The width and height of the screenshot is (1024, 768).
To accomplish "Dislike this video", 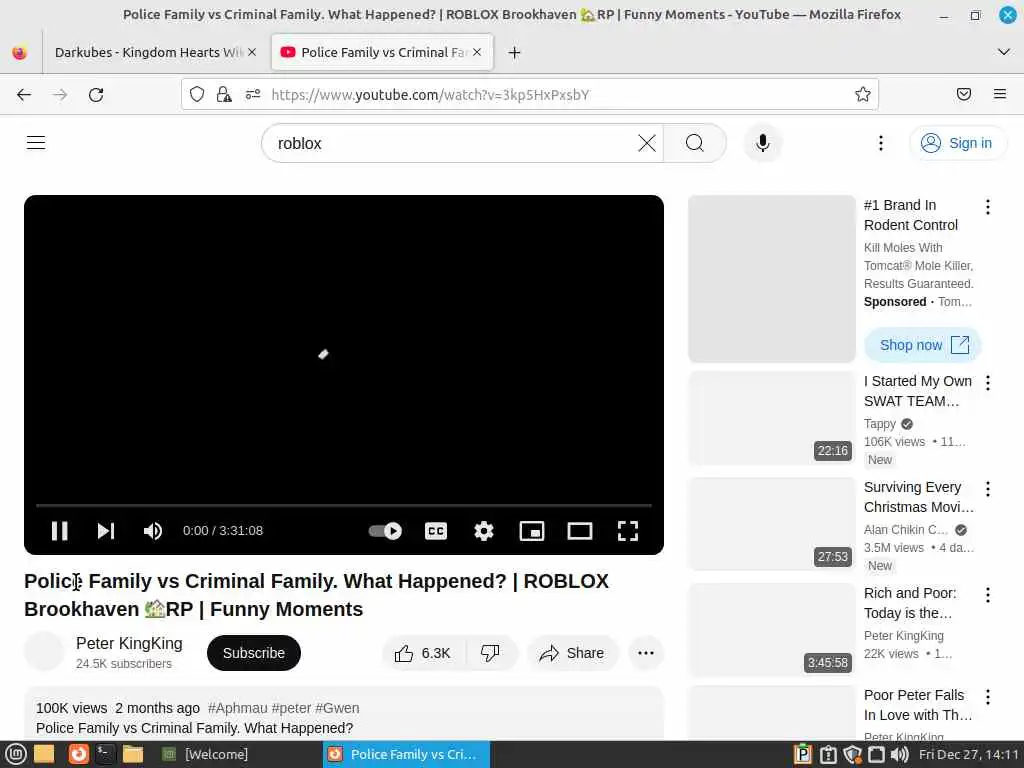I will click(x=490, y=653).
